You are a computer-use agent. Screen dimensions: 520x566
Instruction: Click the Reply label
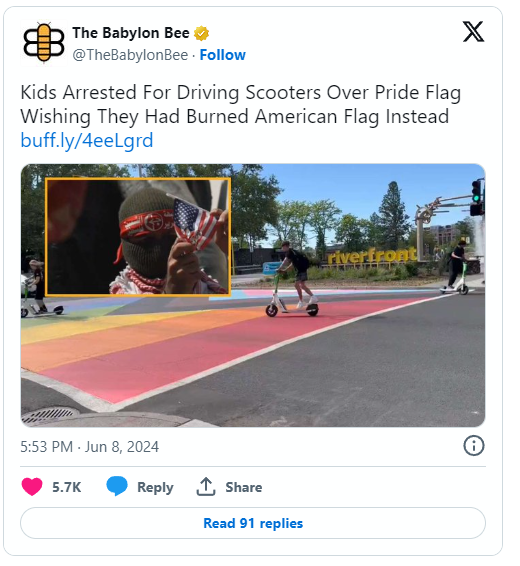coord(155,488)
